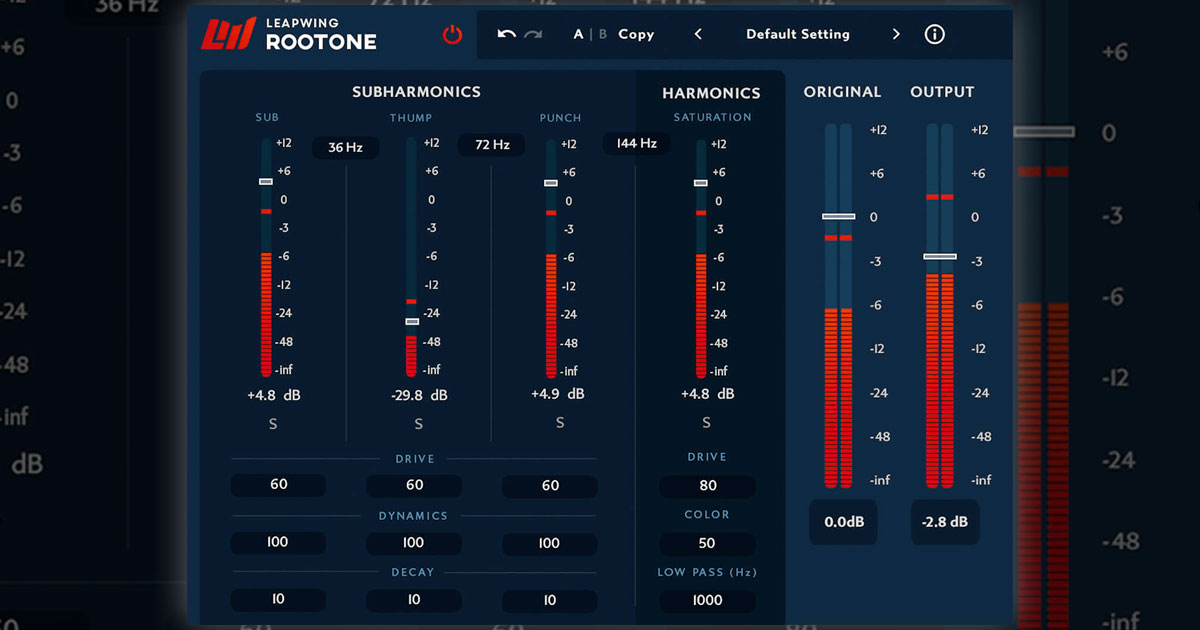The height and width of the screenshot is (630, 1200).
Task: Click the Output gain fader handle
Action: (x=939, y=257)
